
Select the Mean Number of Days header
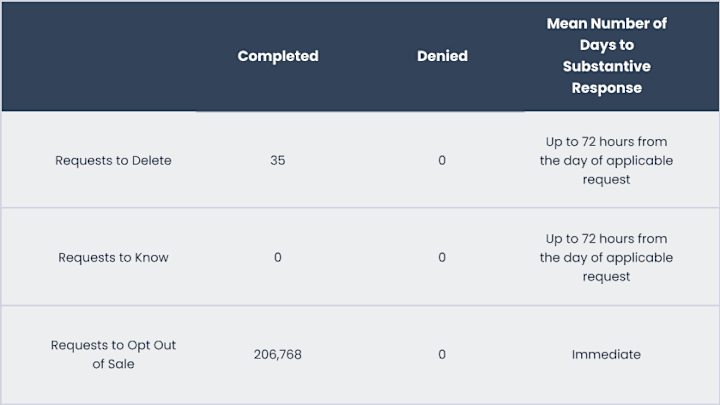607,56
